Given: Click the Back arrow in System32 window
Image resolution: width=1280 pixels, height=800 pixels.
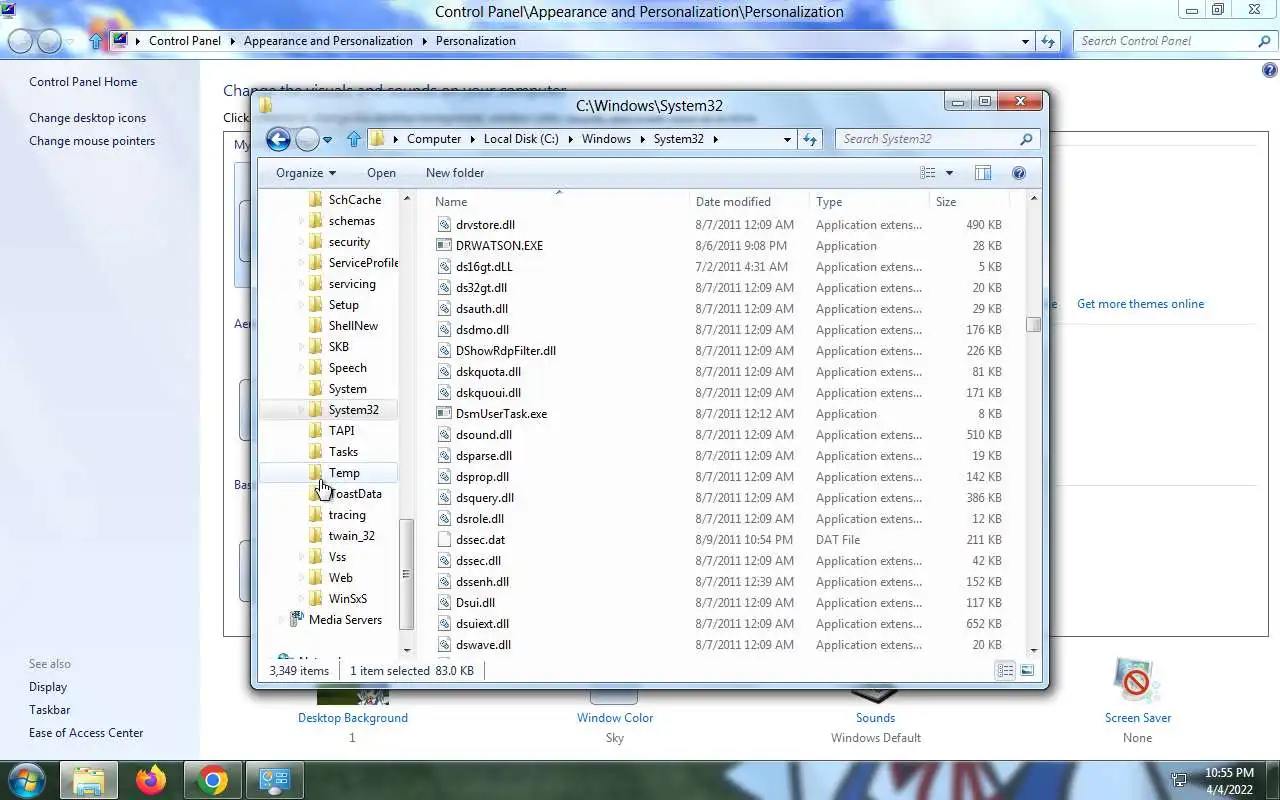Looking at the screenshot, I should pos(279,139).
